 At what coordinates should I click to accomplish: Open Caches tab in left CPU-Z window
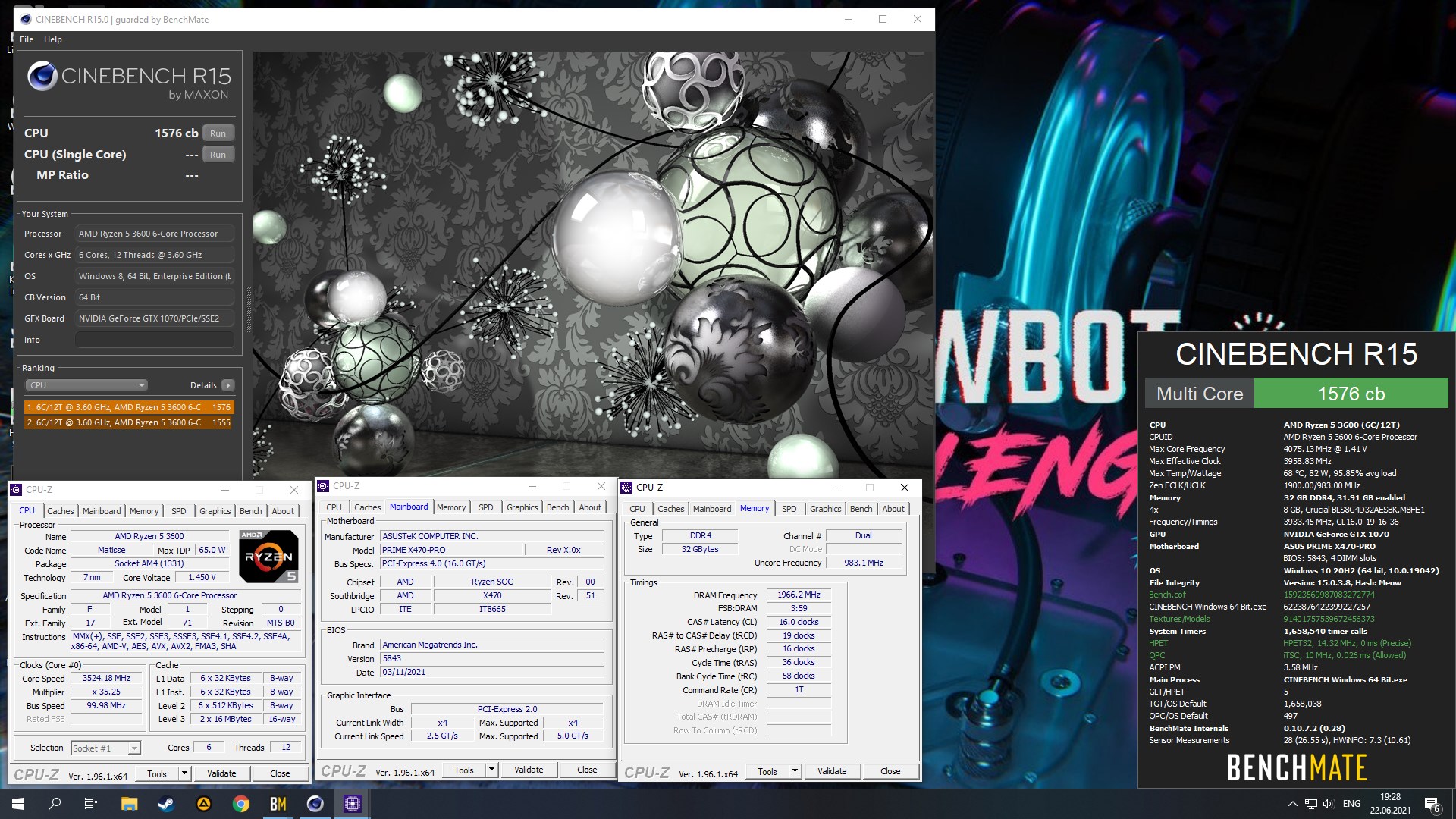tap(61, 511)
